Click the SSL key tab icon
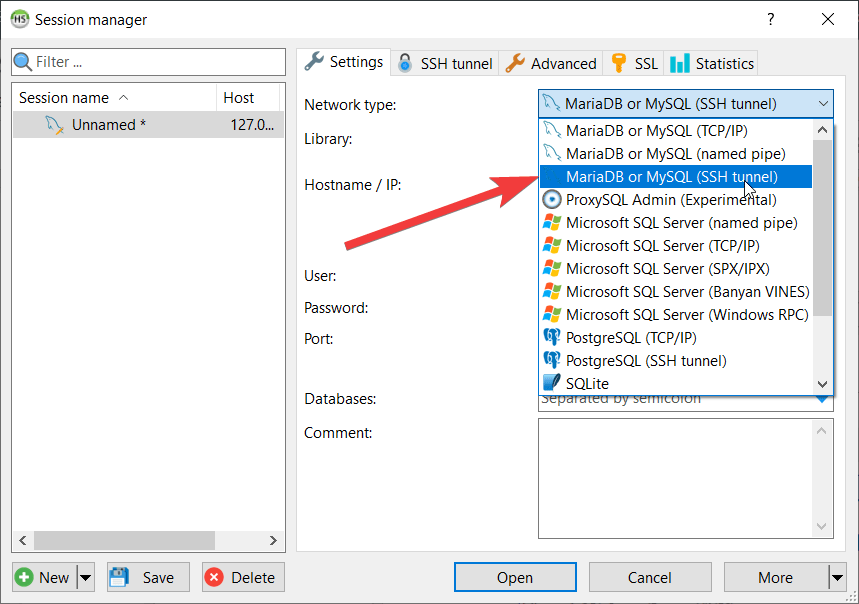 click(x=620, y=63)
